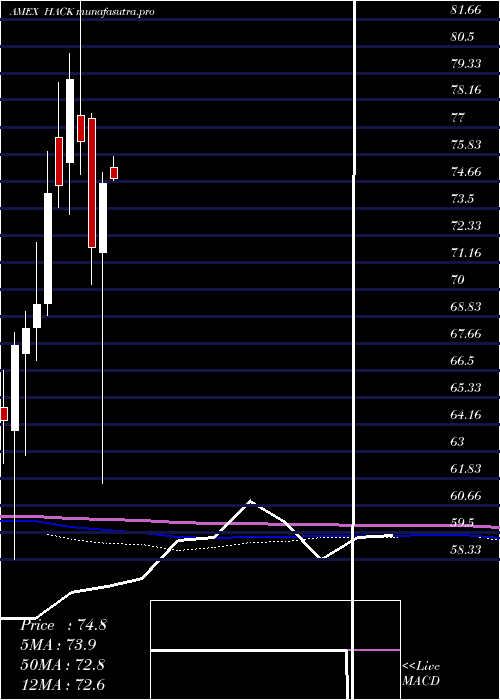Click the 60.66 price axis label

point(466,496)
